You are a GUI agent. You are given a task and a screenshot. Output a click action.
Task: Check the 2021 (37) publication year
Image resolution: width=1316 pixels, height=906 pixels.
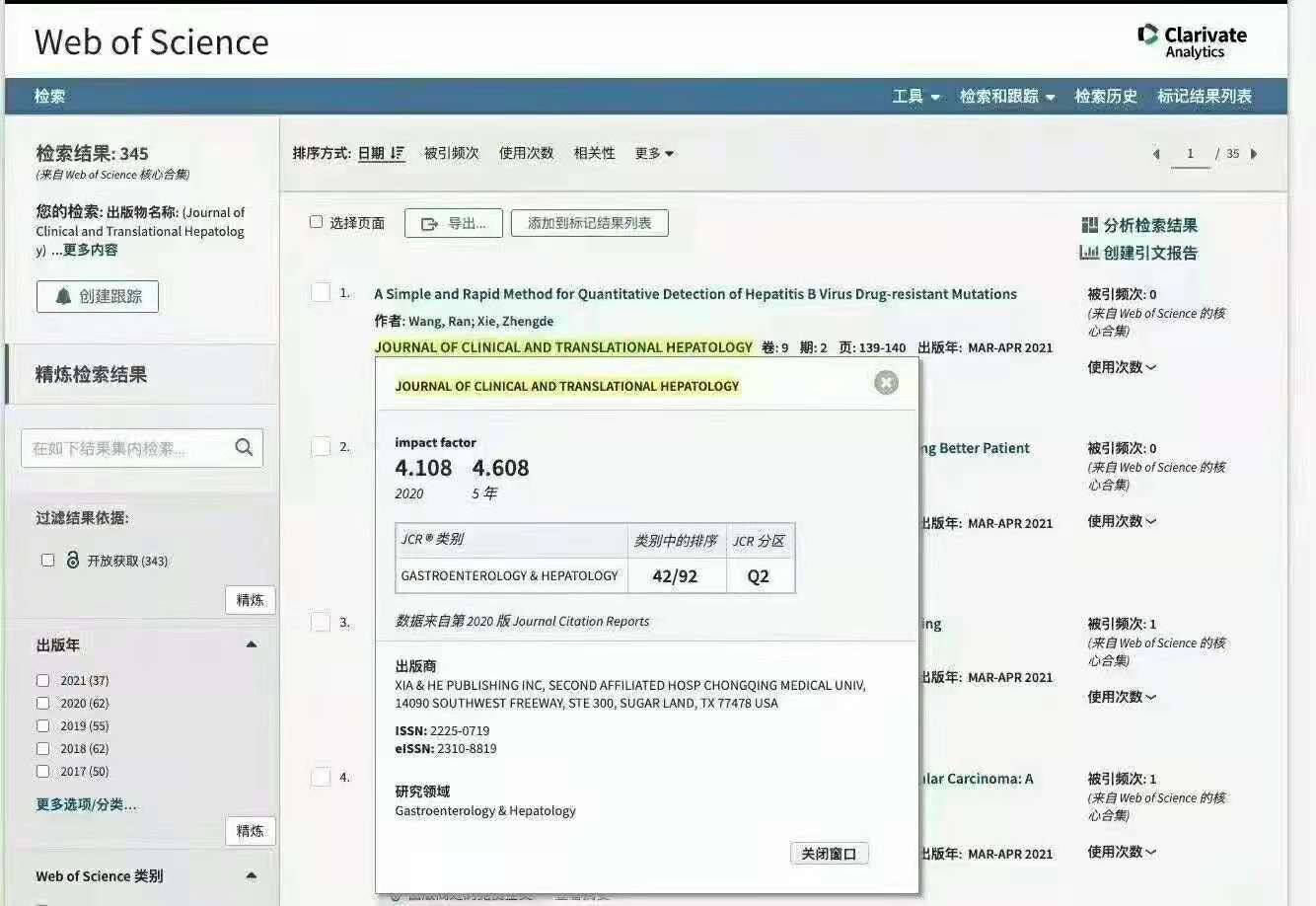click(x=42, y=680)
